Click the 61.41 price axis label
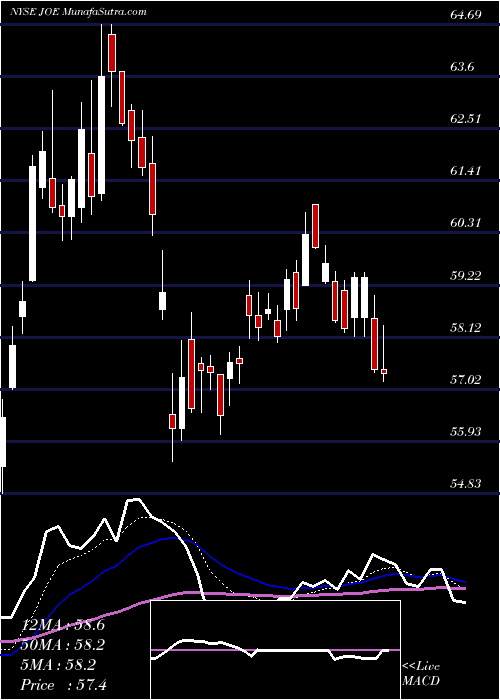500x700 pixels. [x=467, y=171]
